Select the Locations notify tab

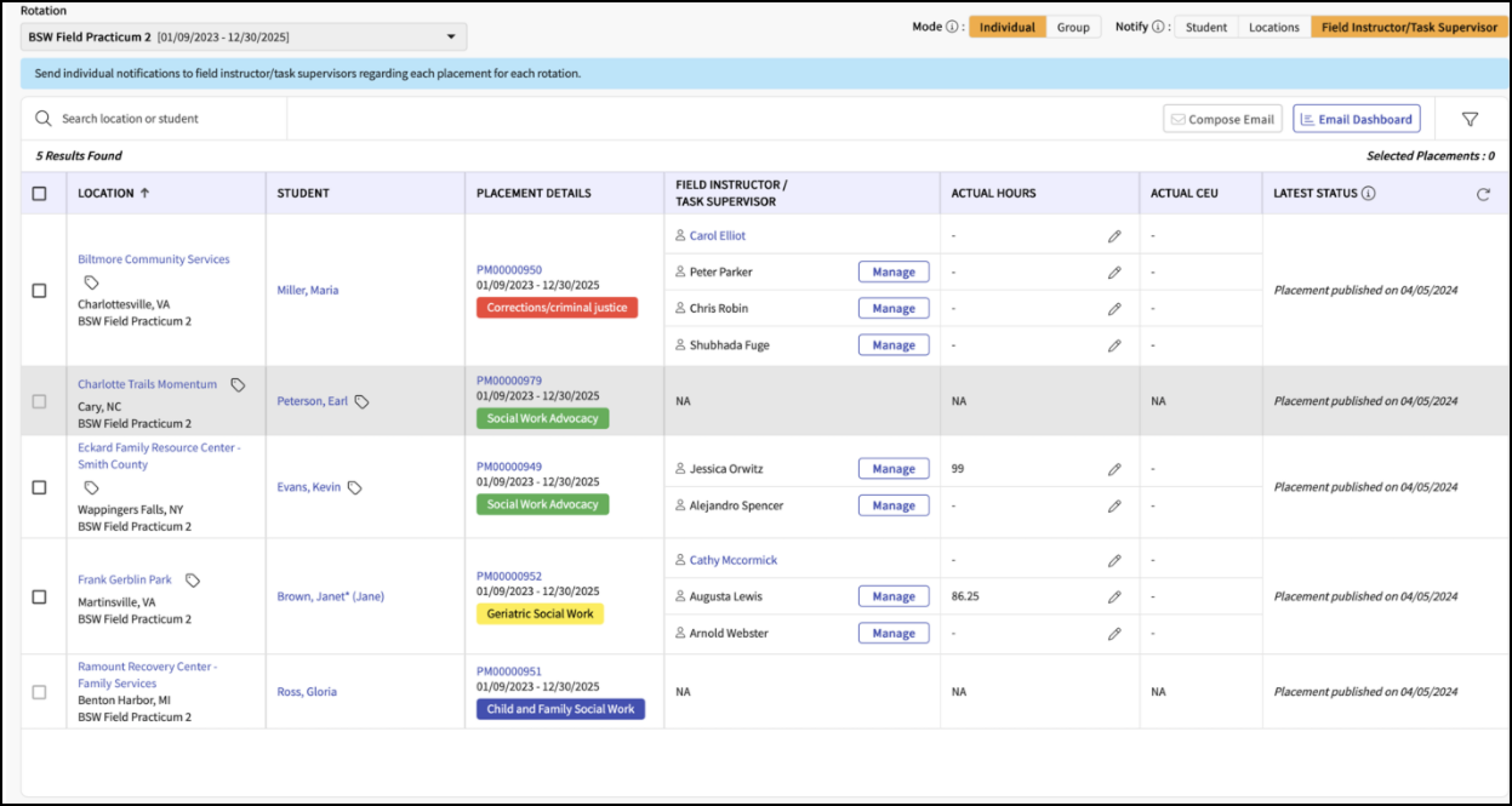pos(1274,27)
